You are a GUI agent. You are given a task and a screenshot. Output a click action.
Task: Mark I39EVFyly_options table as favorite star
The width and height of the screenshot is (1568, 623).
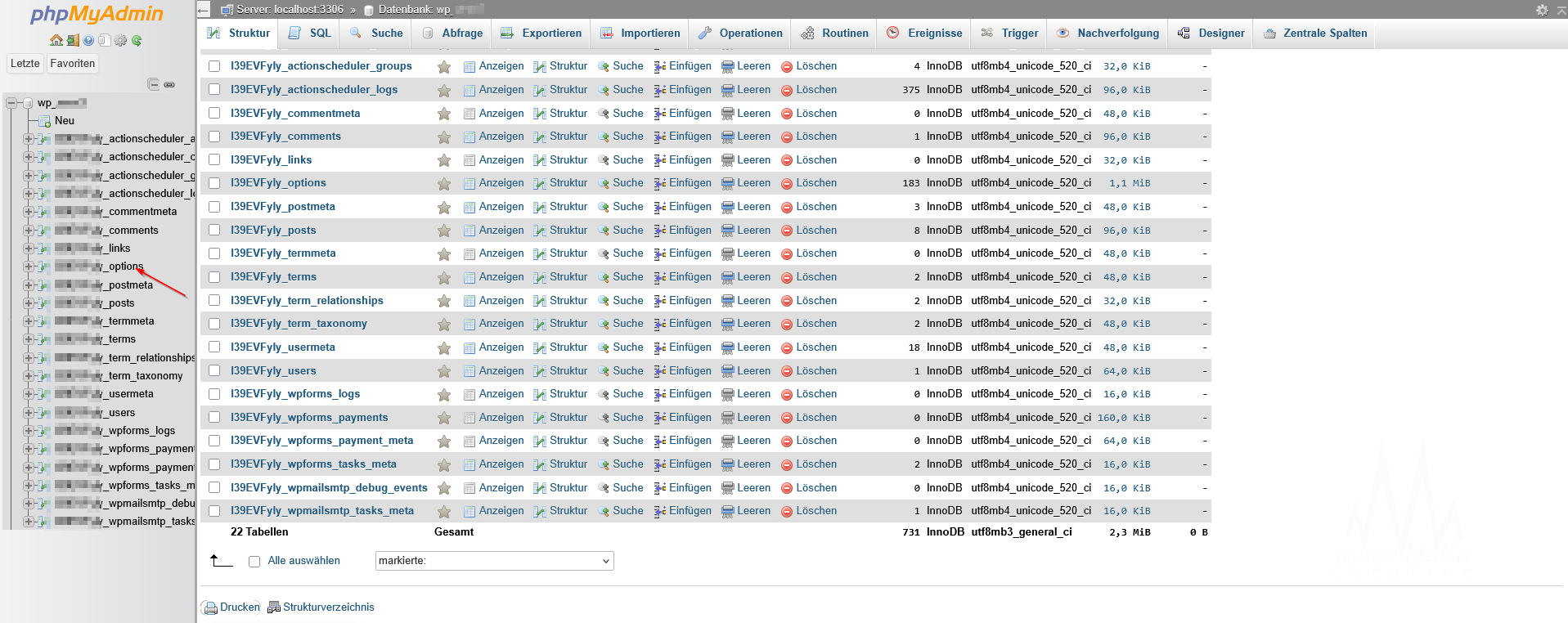click(444, 184)
